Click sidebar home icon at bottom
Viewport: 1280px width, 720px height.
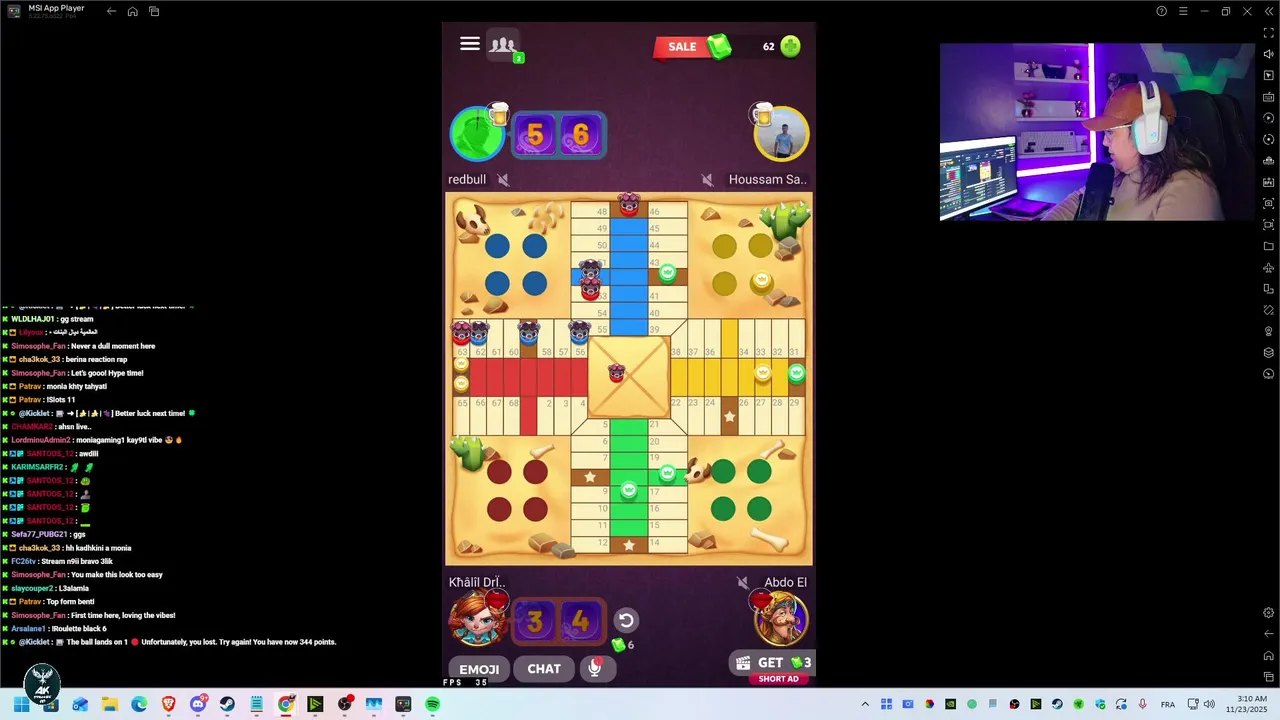pos(1268,655)
